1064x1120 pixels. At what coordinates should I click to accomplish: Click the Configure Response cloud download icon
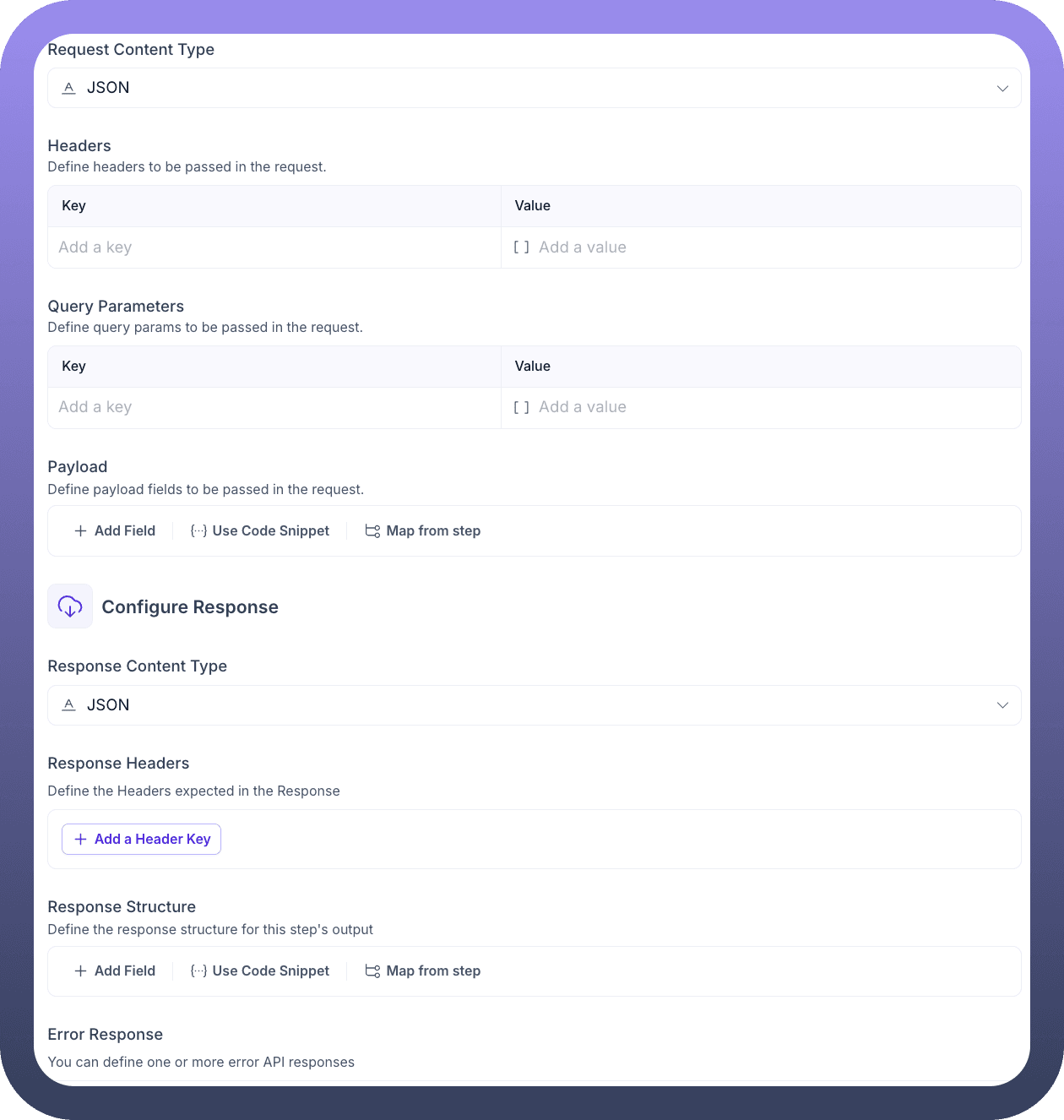click(70, 606)
